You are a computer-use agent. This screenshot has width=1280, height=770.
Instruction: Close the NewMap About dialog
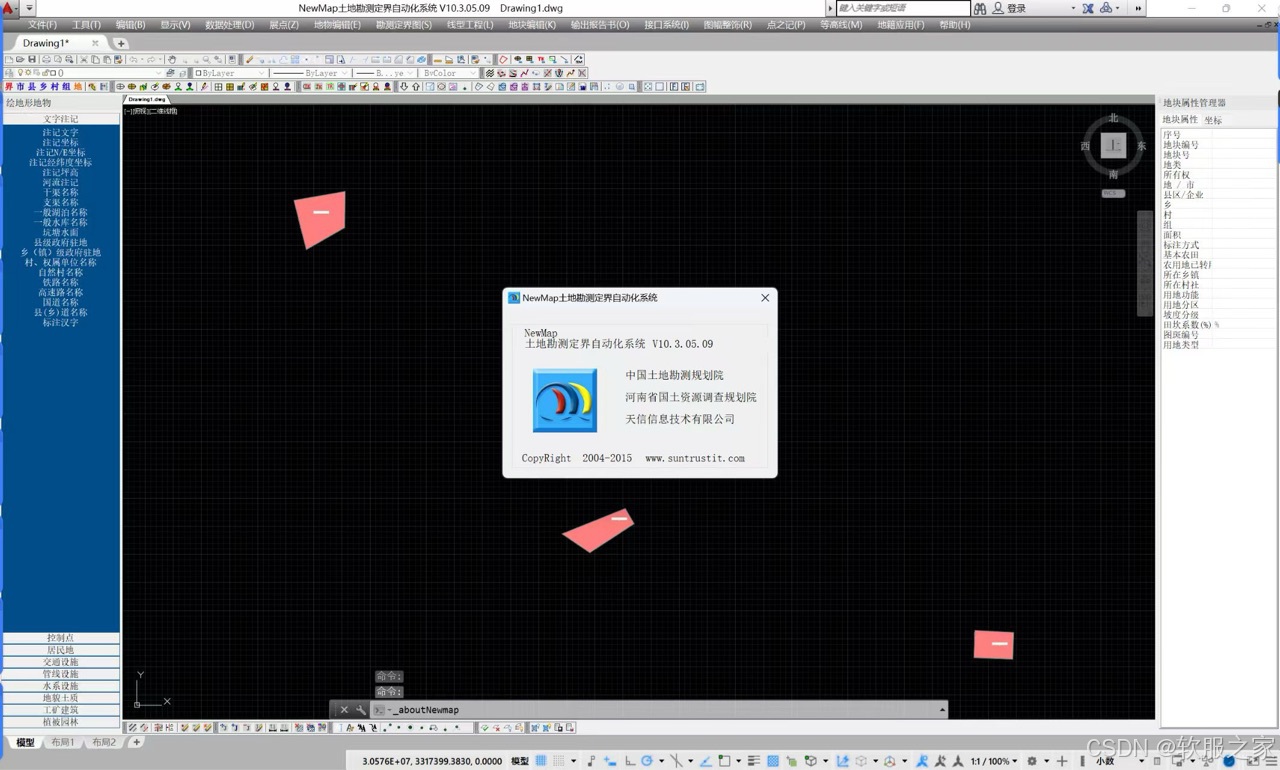click(x=765, y=298)
